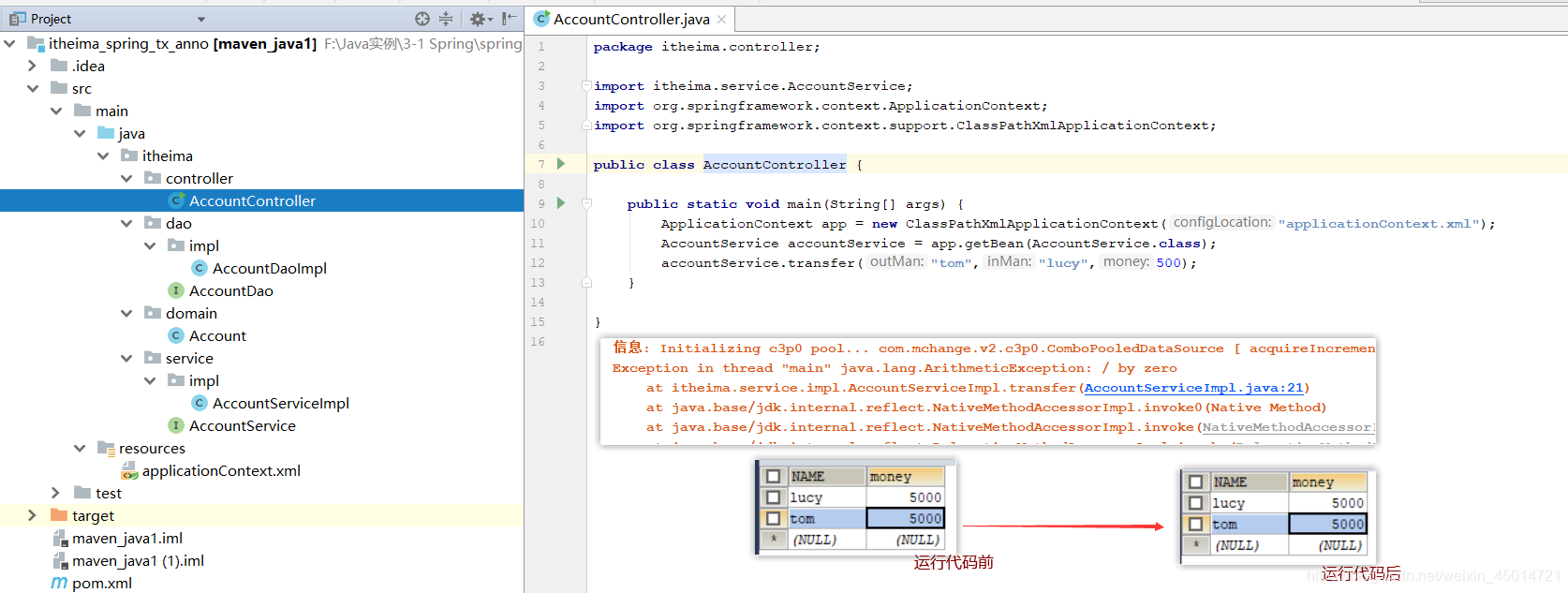Toggle the imports fold marker at line 3

point(586,85)
